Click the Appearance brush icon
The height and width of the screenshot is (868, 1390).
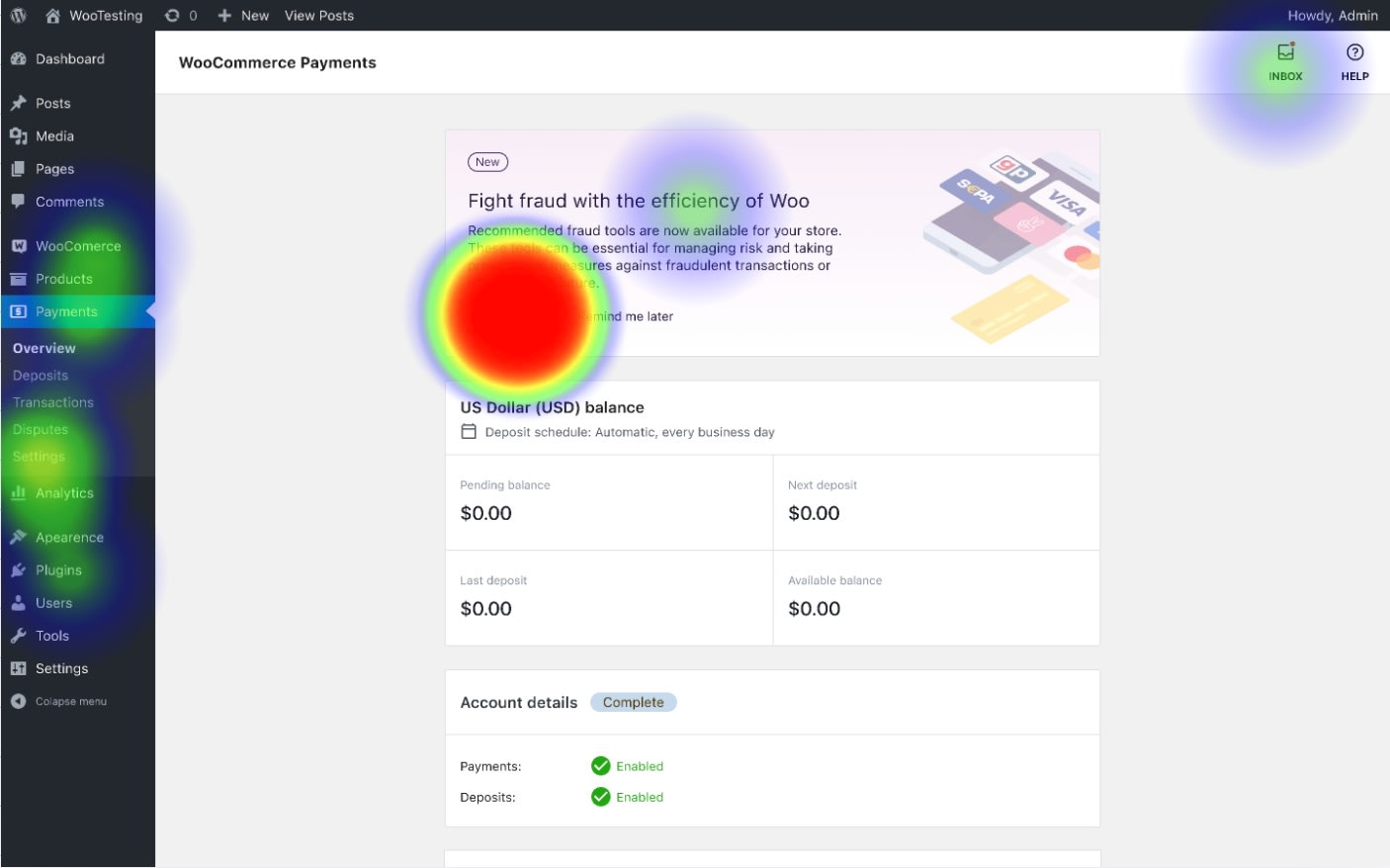pos(18,537)
